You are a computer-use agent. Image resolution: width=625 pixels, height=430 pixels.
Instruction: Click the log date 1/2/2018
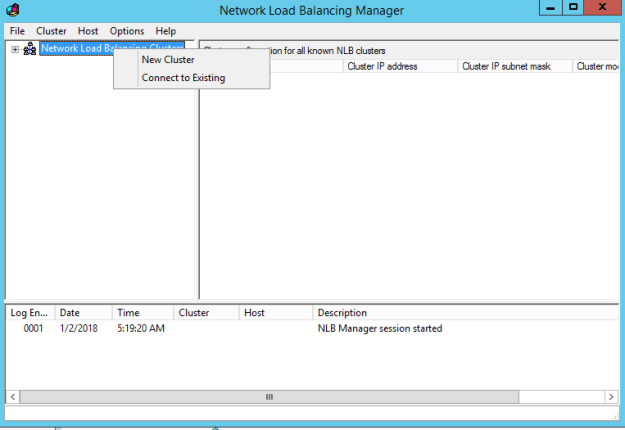[79, 328]
